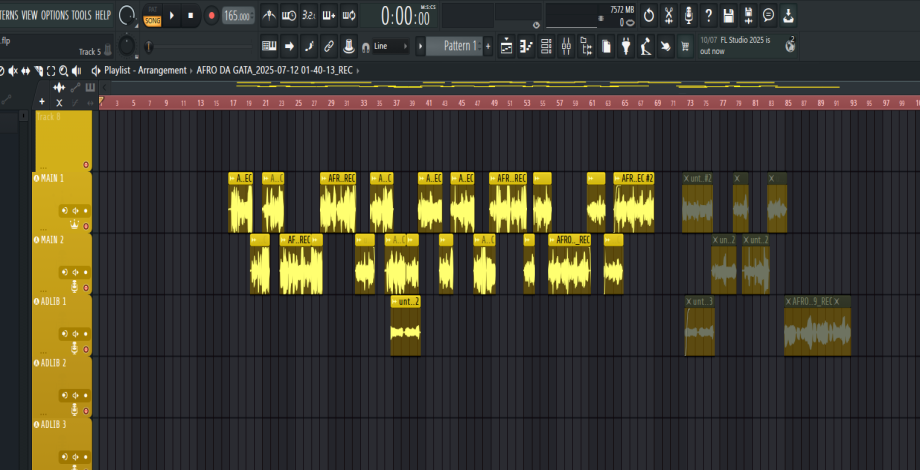Open the Browser tree icon
The width and height of the screenshot is (920, 470).
[x=586, y=46]
